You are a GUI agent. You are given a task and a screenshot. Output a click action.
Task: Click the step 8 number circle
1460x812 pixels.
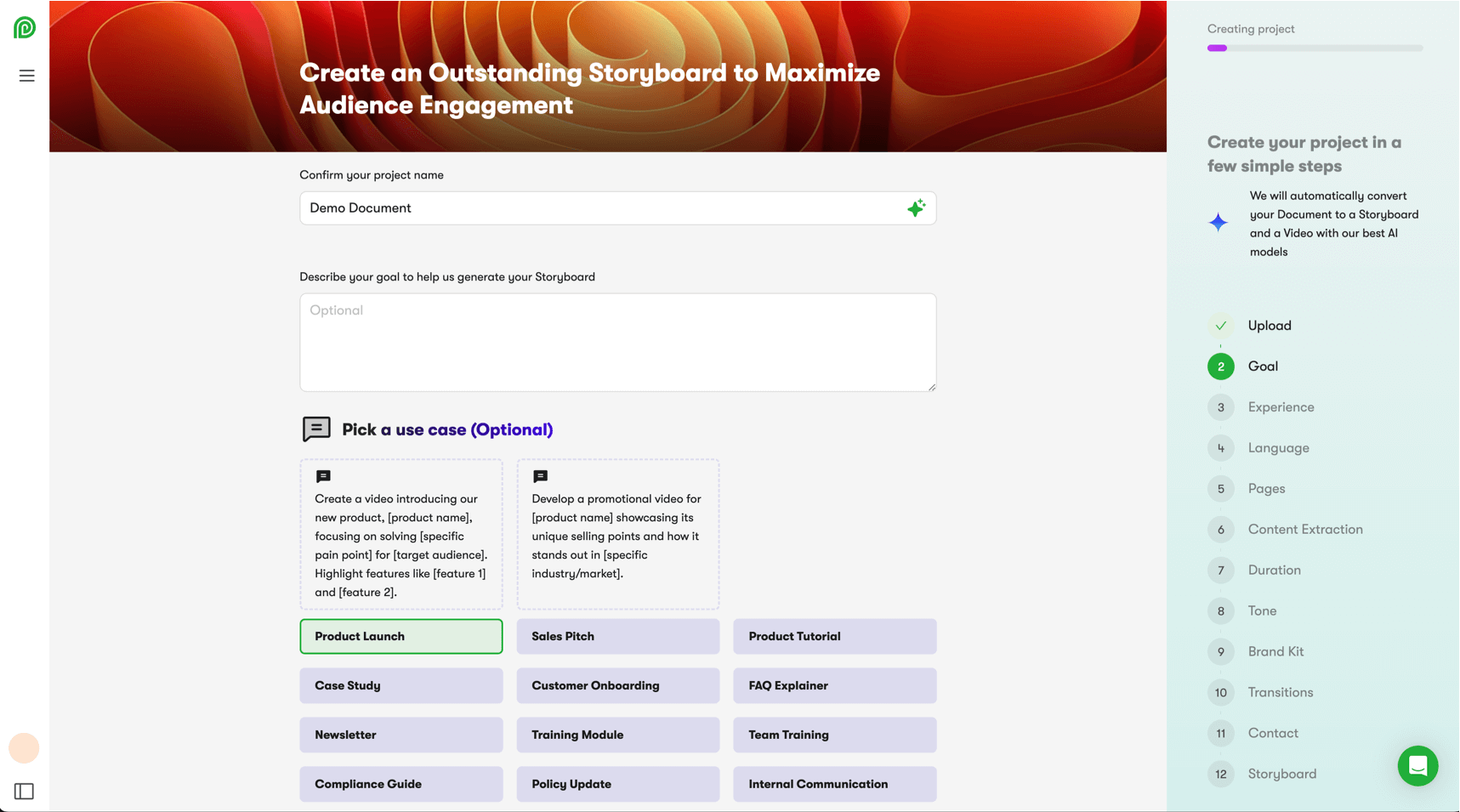[1221, 611]
